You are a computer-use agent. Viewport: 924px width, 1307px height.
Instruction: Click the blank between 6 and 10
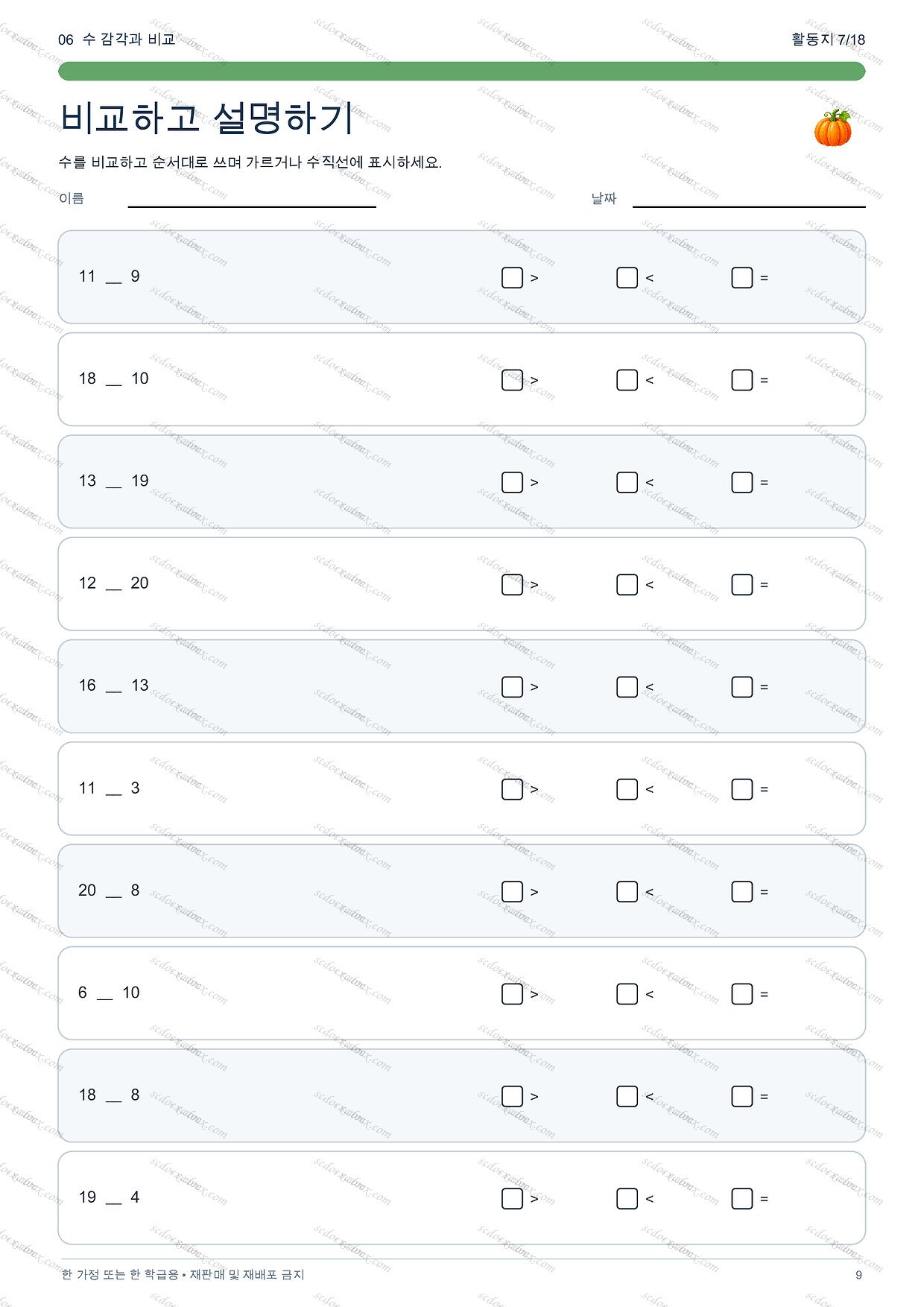[x=105, y=996]
